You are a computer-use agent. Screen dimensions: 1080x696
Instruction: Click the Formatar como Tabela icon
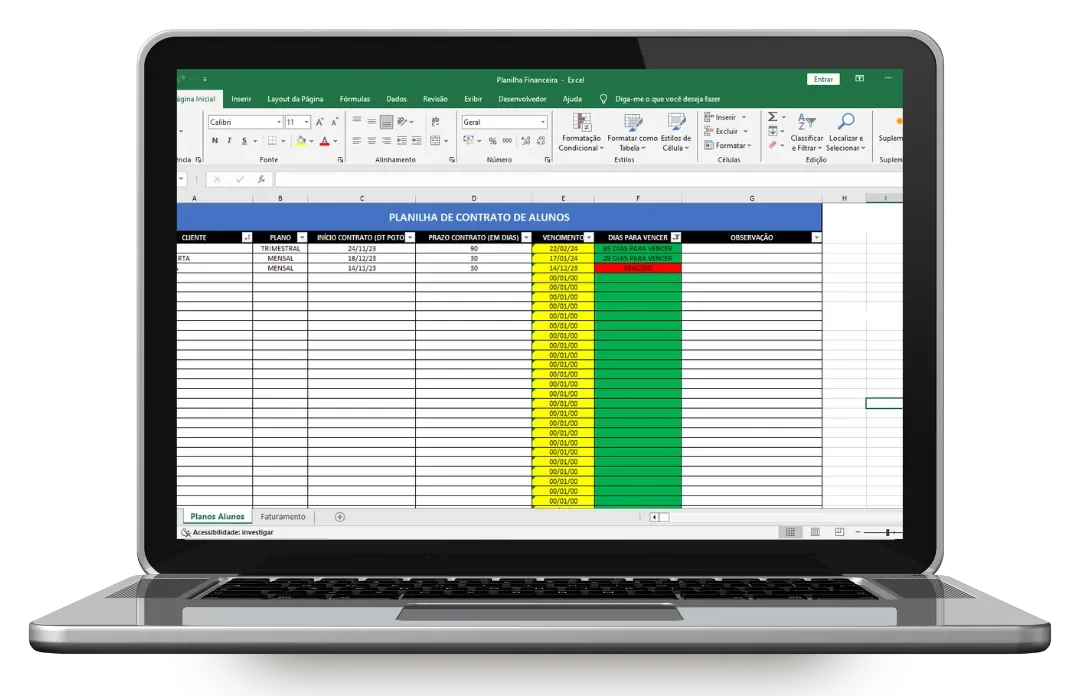(x=632, y=124)
